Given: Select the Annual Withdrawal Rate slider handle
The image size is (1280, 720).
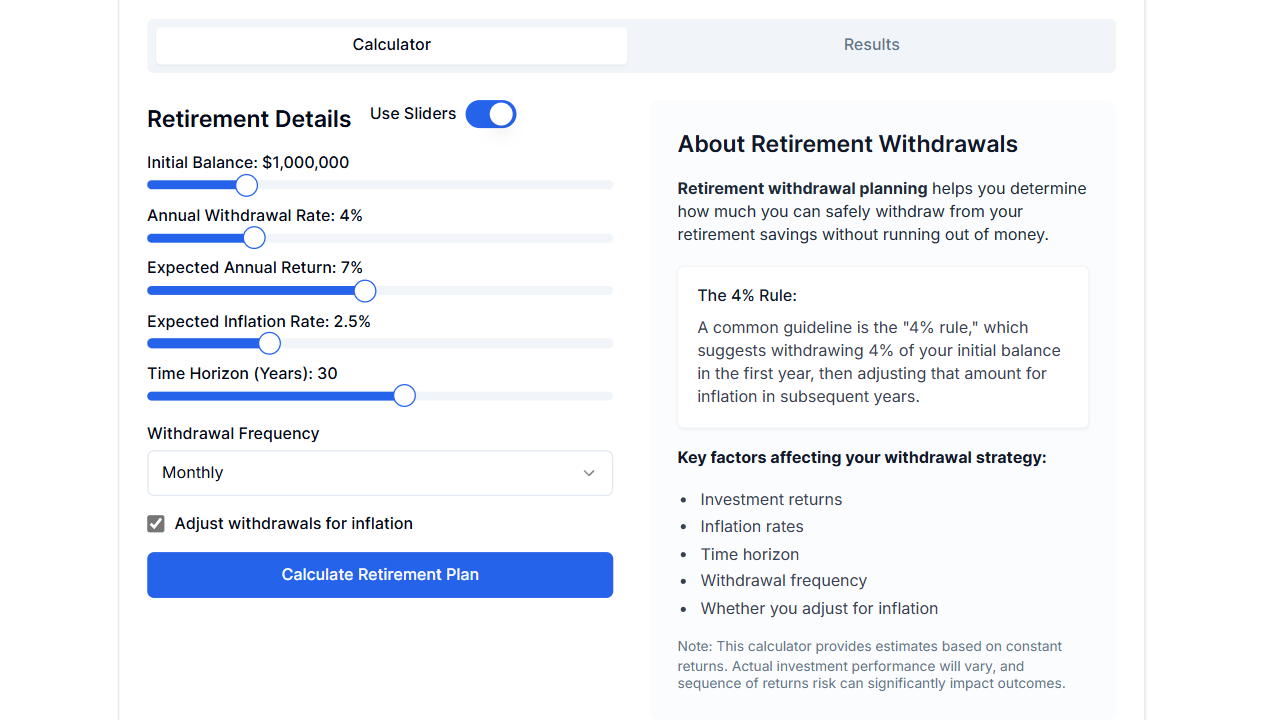Looking at the screenshot, I should tap(254, 238).
